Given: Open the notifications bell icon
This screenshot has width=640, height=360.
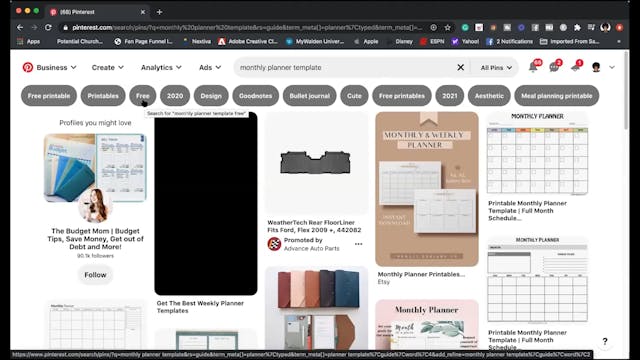Looking at the screenshot, I should 533,67.
